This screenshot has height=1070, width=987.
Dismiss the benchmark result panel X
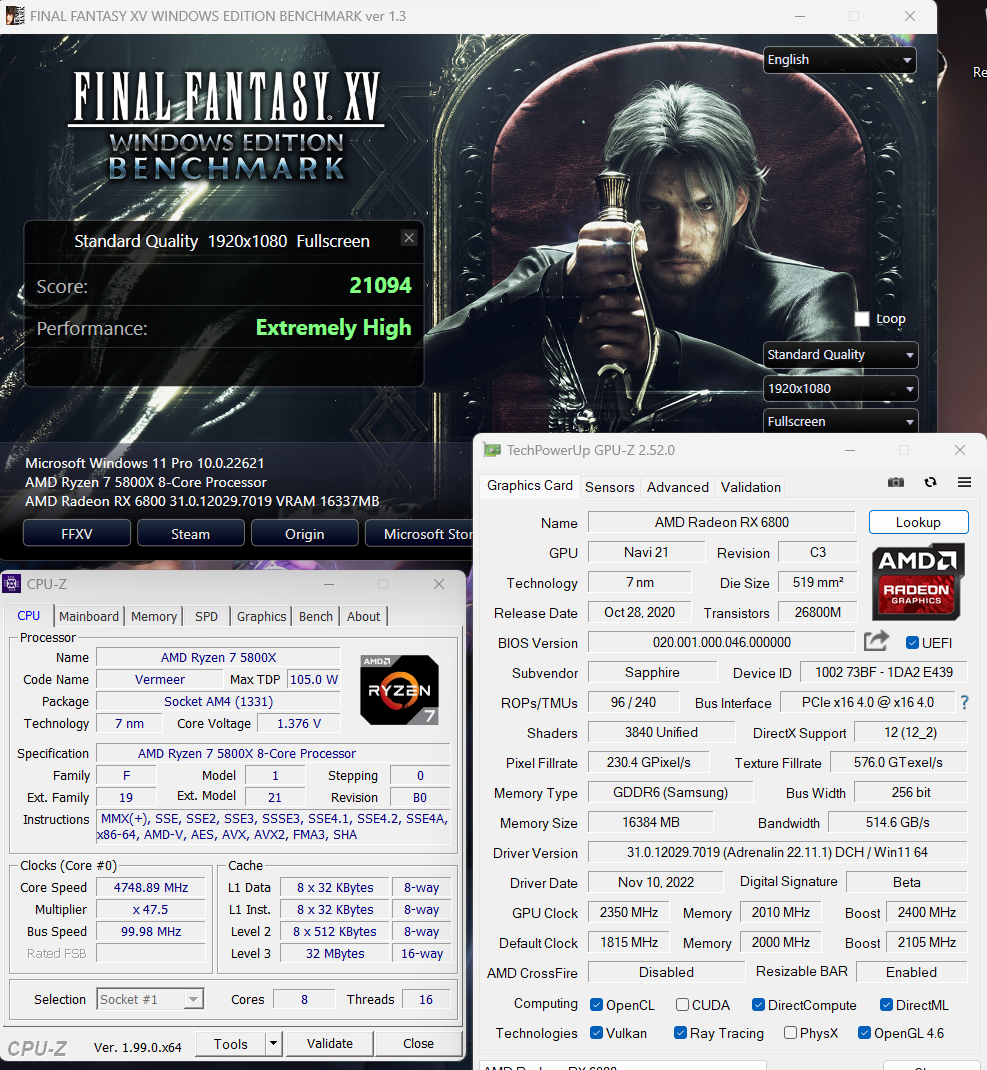point(409,237)
